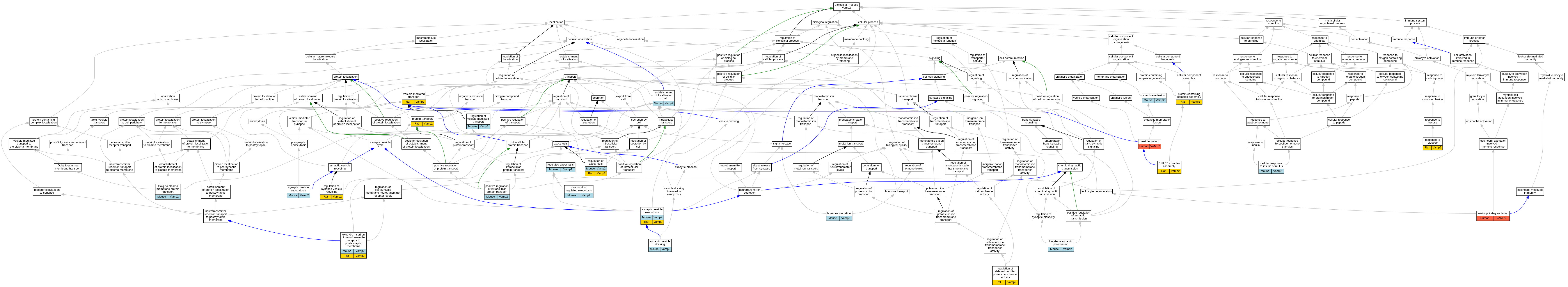Click the 'receptor localization to synapse' node
The image size is (1568, 287).
[x=47, y=191]
